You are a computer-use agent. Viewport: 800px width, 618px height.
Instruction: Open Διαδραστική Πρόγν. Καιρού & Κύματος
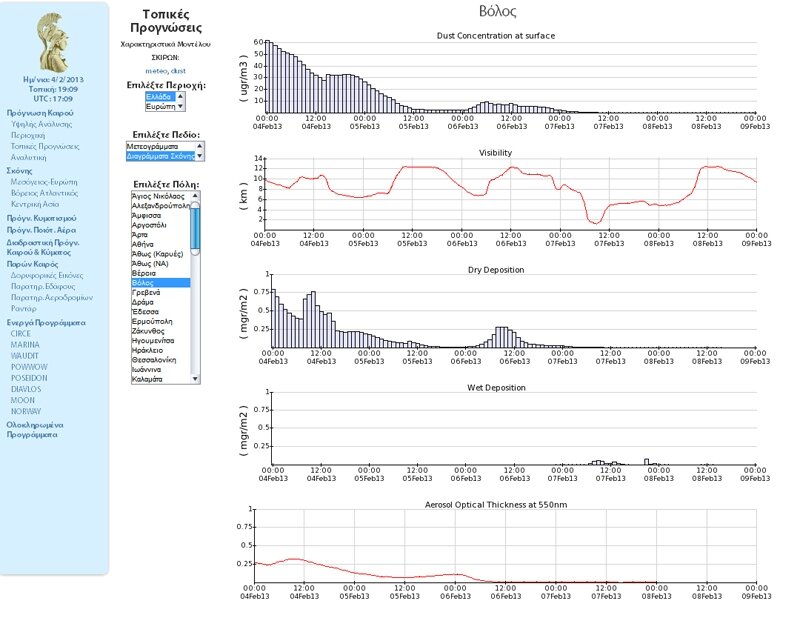click(x=42, y=248)
